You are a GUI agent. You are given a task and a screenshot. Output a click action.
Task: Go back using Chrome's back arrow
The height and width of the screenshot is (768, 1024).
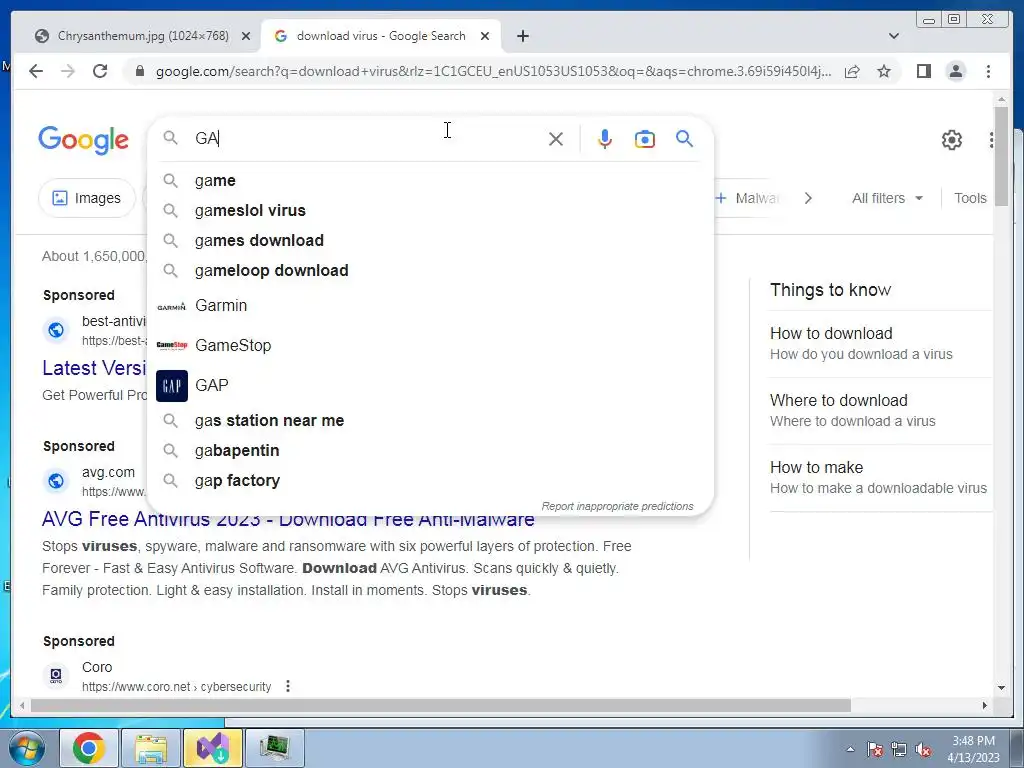pos(36,71)
